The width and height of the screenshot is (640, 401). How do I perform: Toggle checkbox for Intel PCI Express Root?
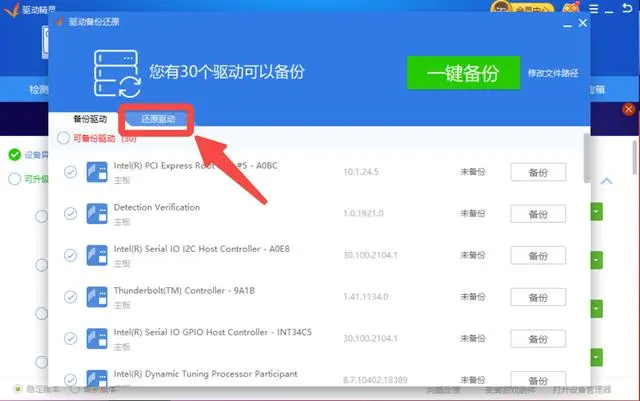coord(70,172)
